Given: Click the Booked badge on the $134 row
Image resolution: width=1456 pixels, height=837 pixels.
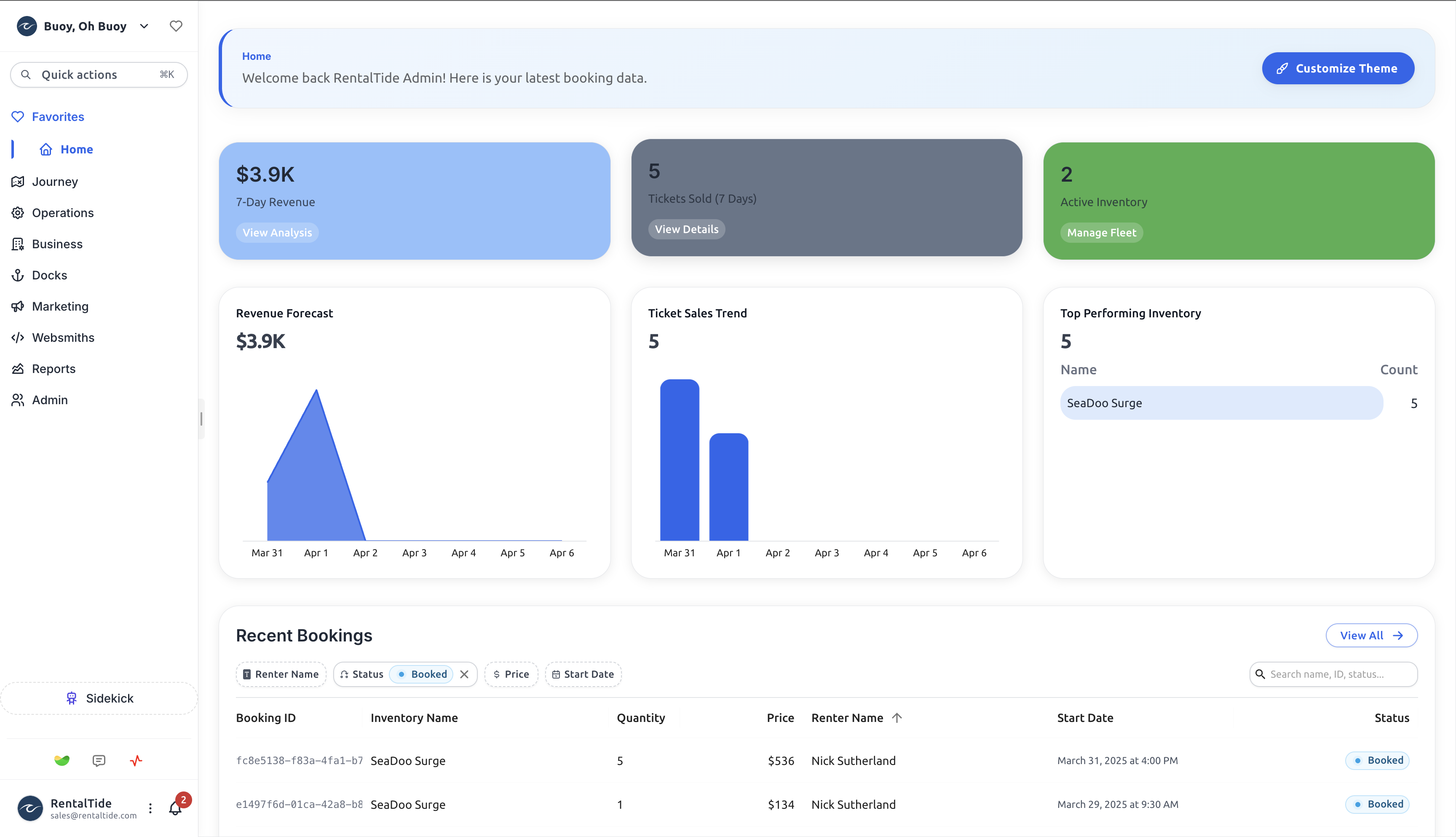Looking at the screenshot, I should point(1377,804).
